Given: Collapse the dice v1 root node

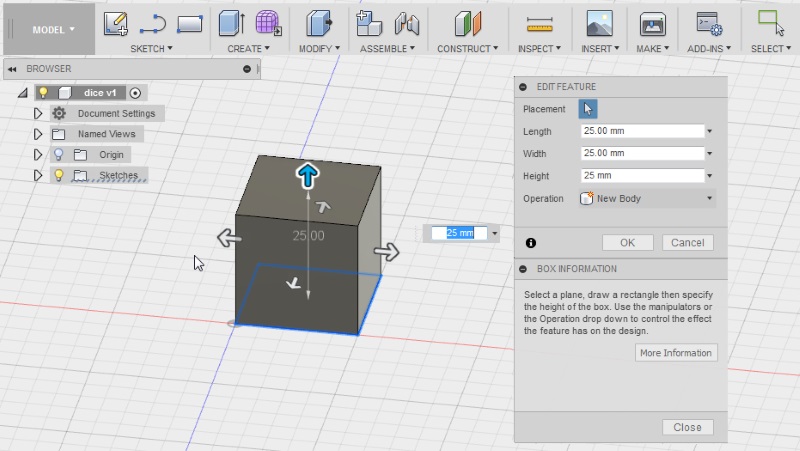Looking at the screenshot, I should 22,93.
